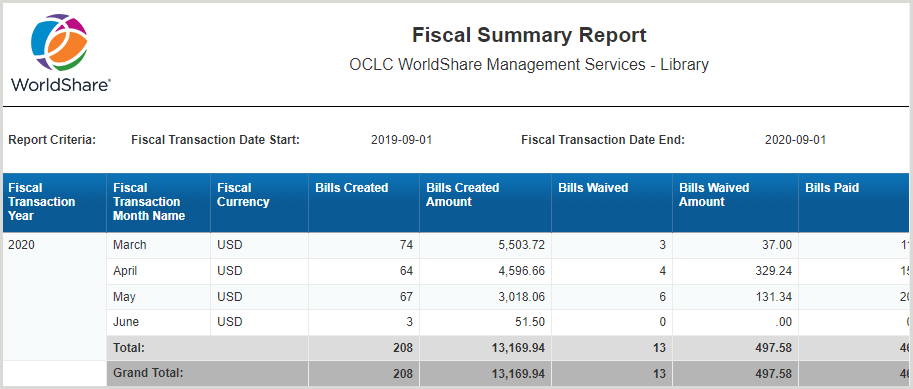Click May bills waived value 6
The width and height of the screenshot is (913, 389).
662,296
